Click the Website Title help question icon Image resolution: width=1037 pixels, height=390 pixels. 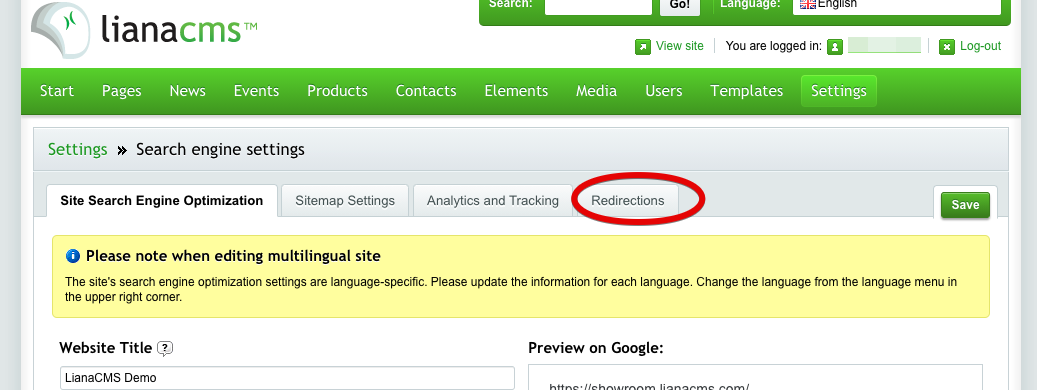tap(165, 348)
